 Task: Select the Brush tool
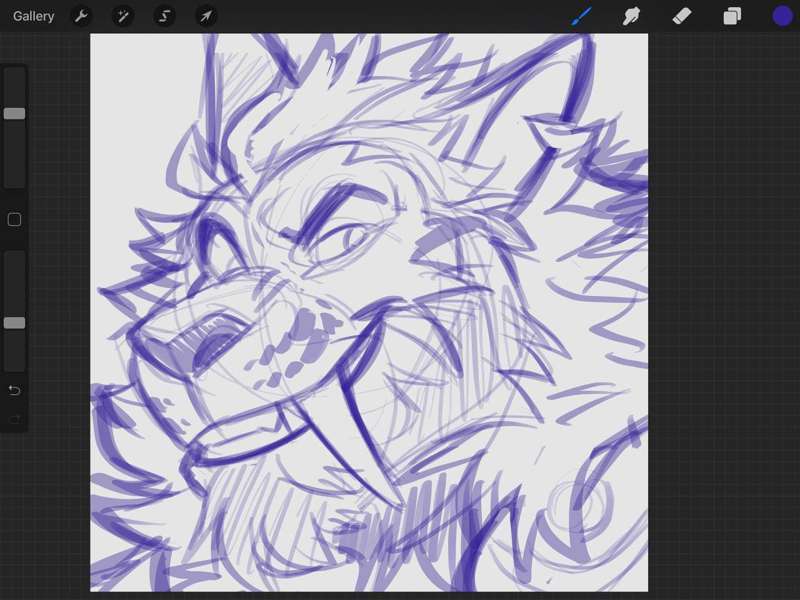pos(582,16)
